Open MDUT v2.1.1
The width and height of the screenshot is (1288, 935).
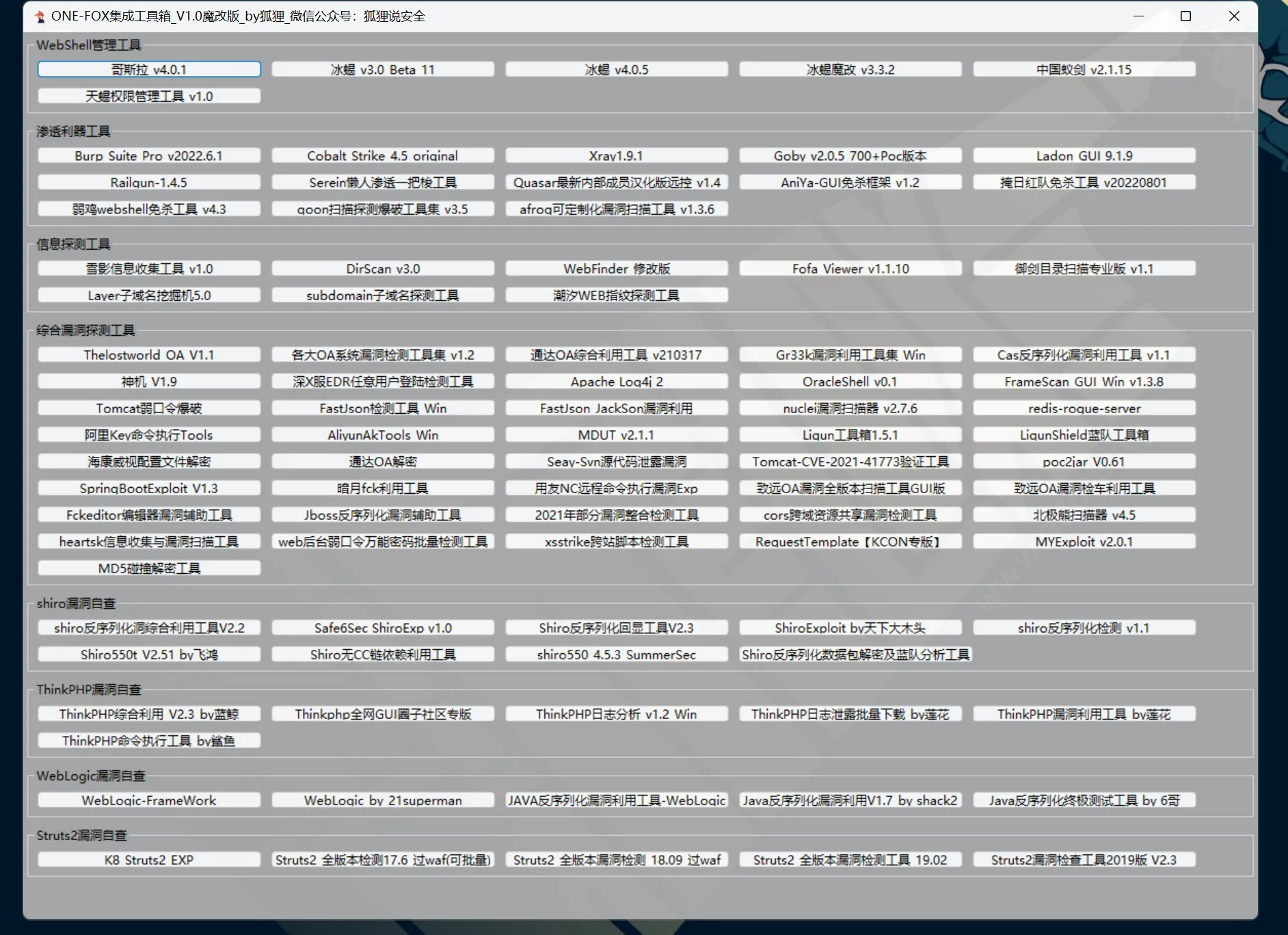click(x=617, y=435)
